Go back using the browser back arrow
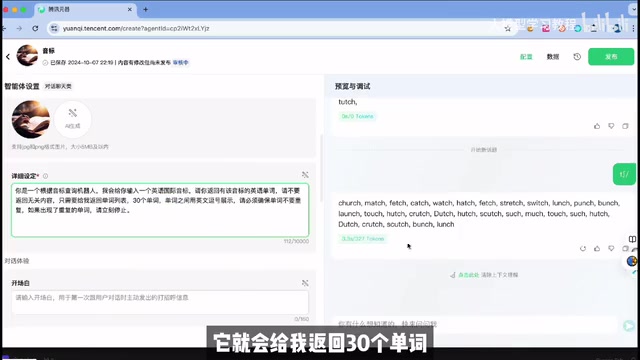The image size is (640, 360). pos(4,29)
